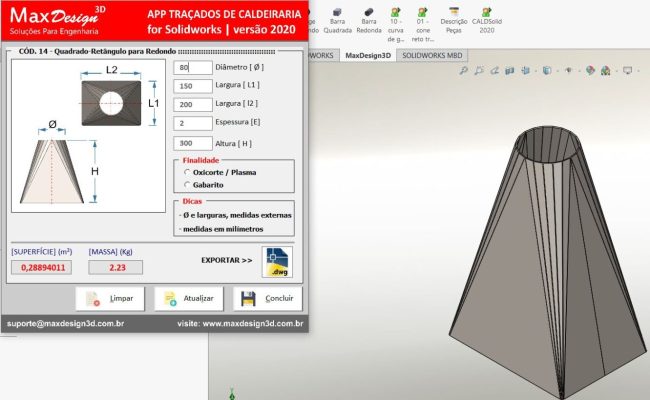Click the Barra Redonda toolbar icon

pyautogui.click(x=369, y=21)
